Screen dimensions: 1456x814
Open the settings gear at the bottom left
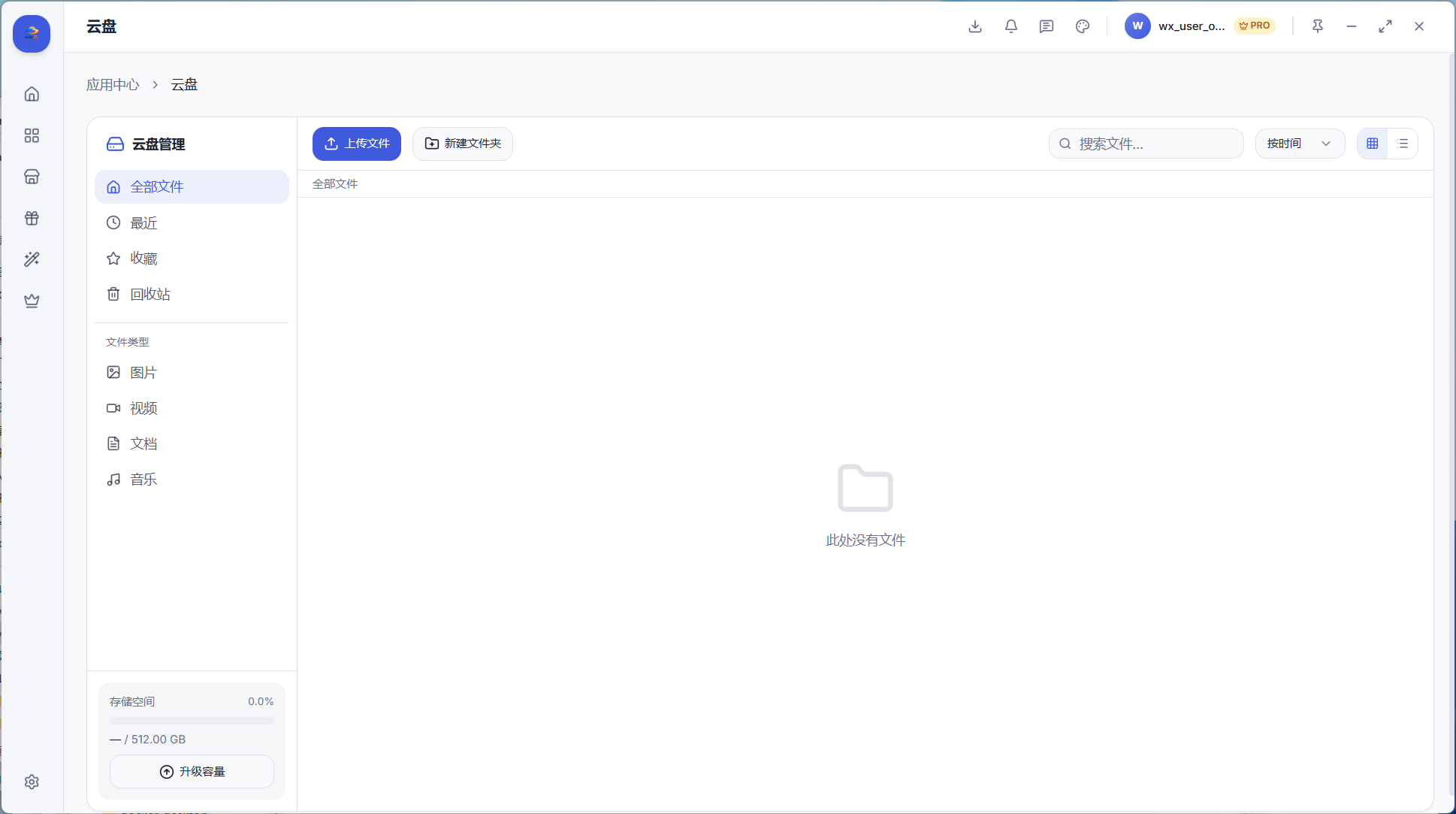point(32,782)
